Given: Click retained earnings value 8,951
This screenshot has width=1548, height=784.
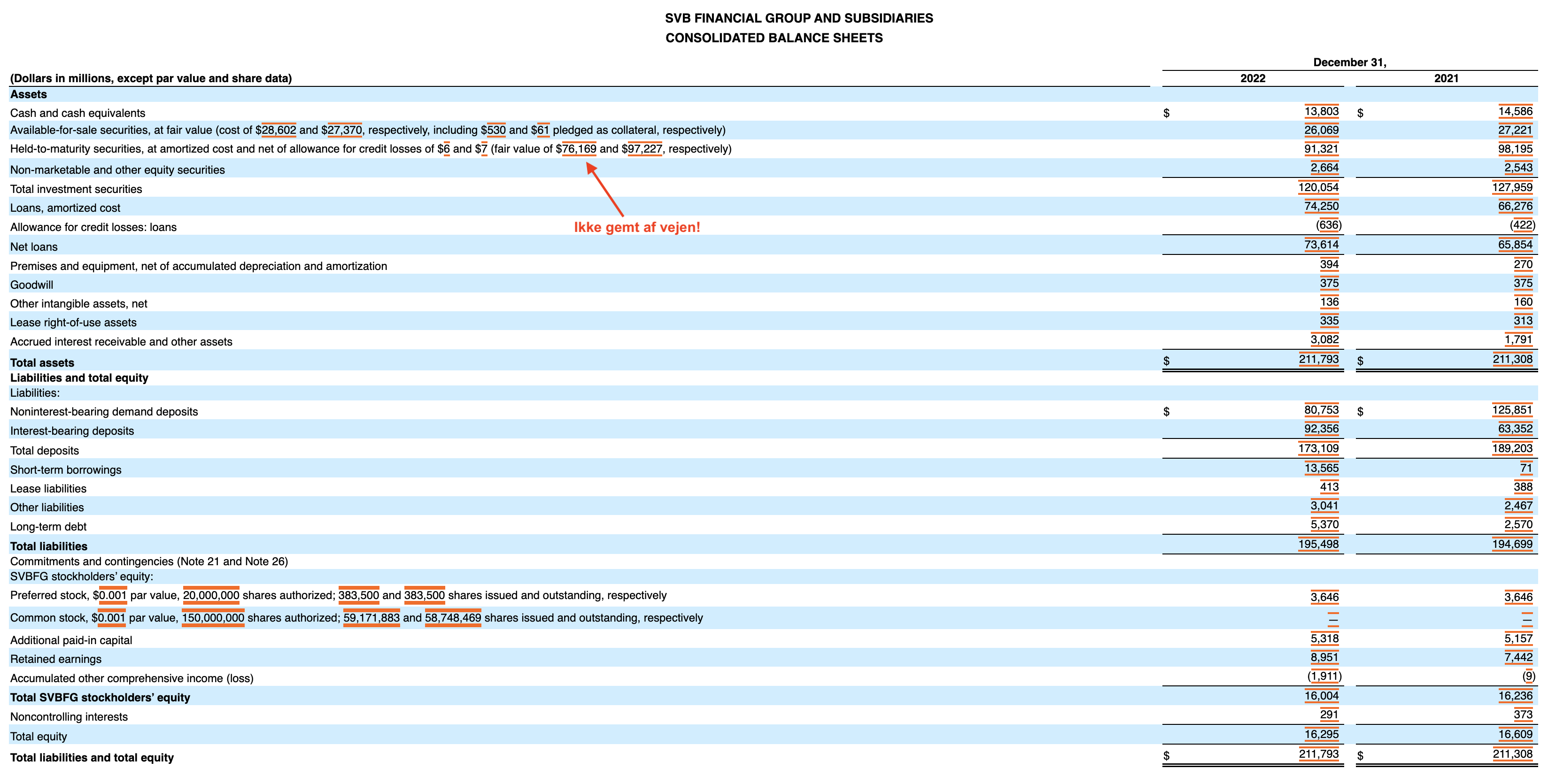Looking at the screenshot, I should click(1324, 658).
